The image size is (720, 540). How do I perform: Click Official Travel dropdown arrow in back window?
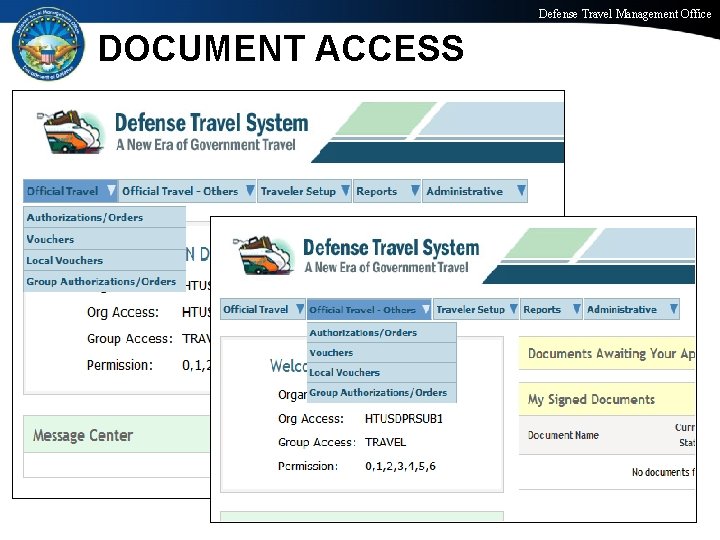(111, 190)
